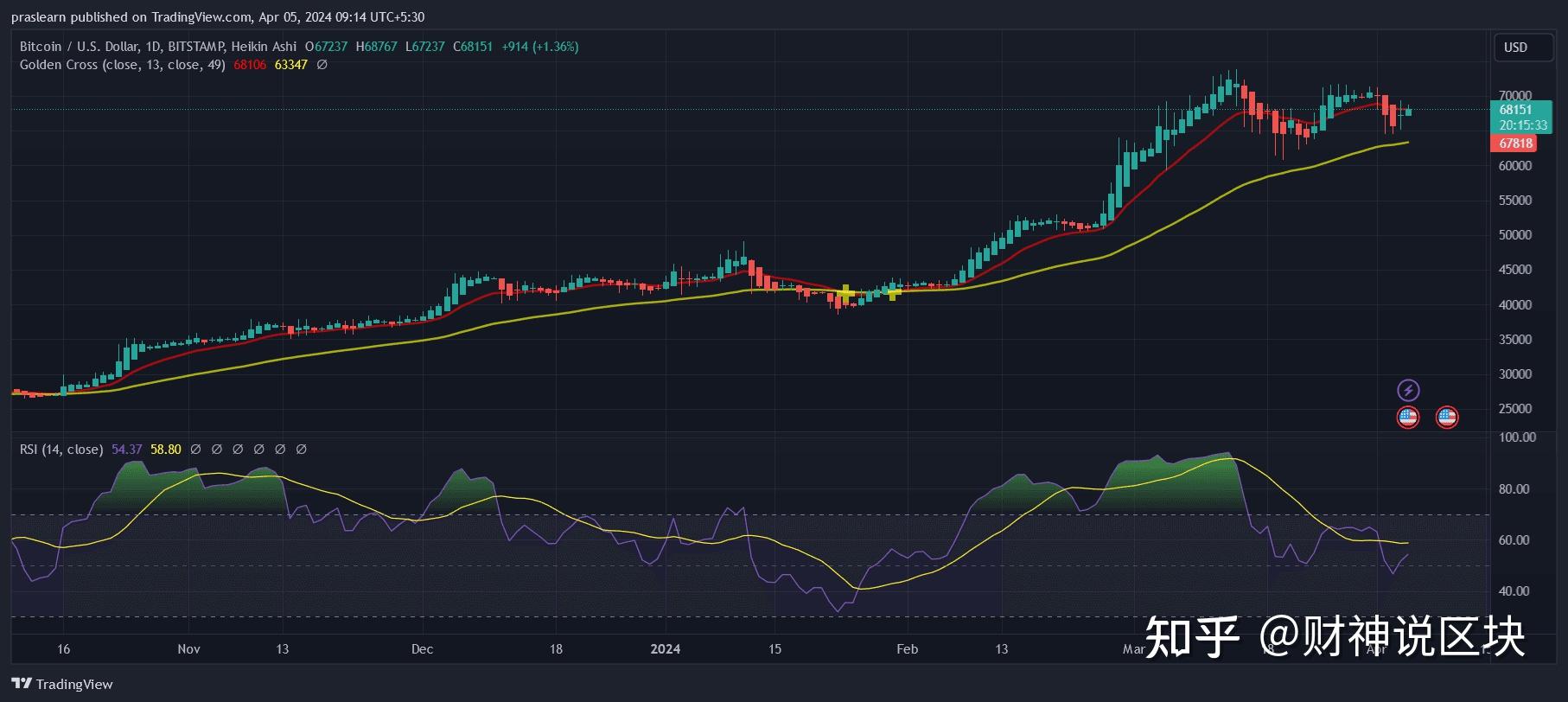1568x702 pixels.
Task: Click the last empty-value symbol in RSI legend
Action: point(301,450)
